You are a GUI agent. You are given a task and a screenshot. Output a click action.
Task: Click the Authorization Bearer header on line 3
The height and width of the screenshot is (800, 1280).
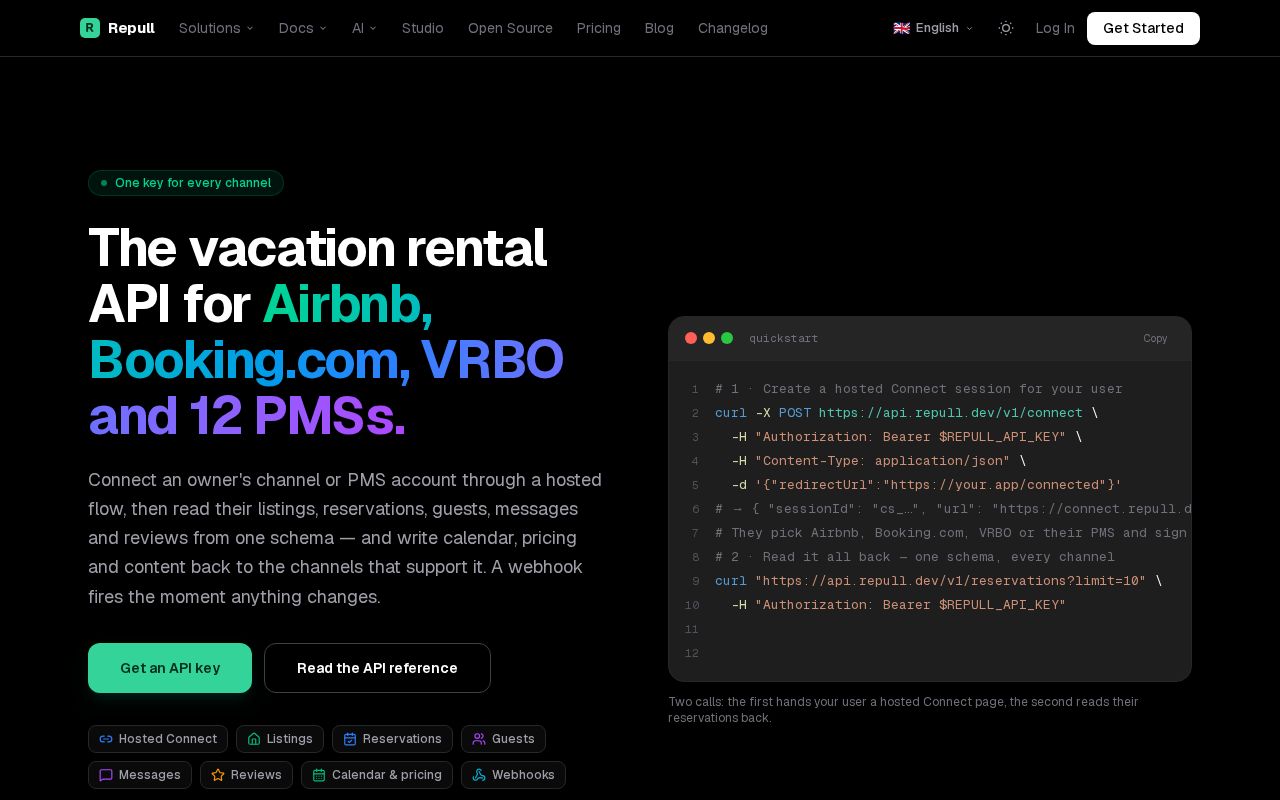[906, 437]
